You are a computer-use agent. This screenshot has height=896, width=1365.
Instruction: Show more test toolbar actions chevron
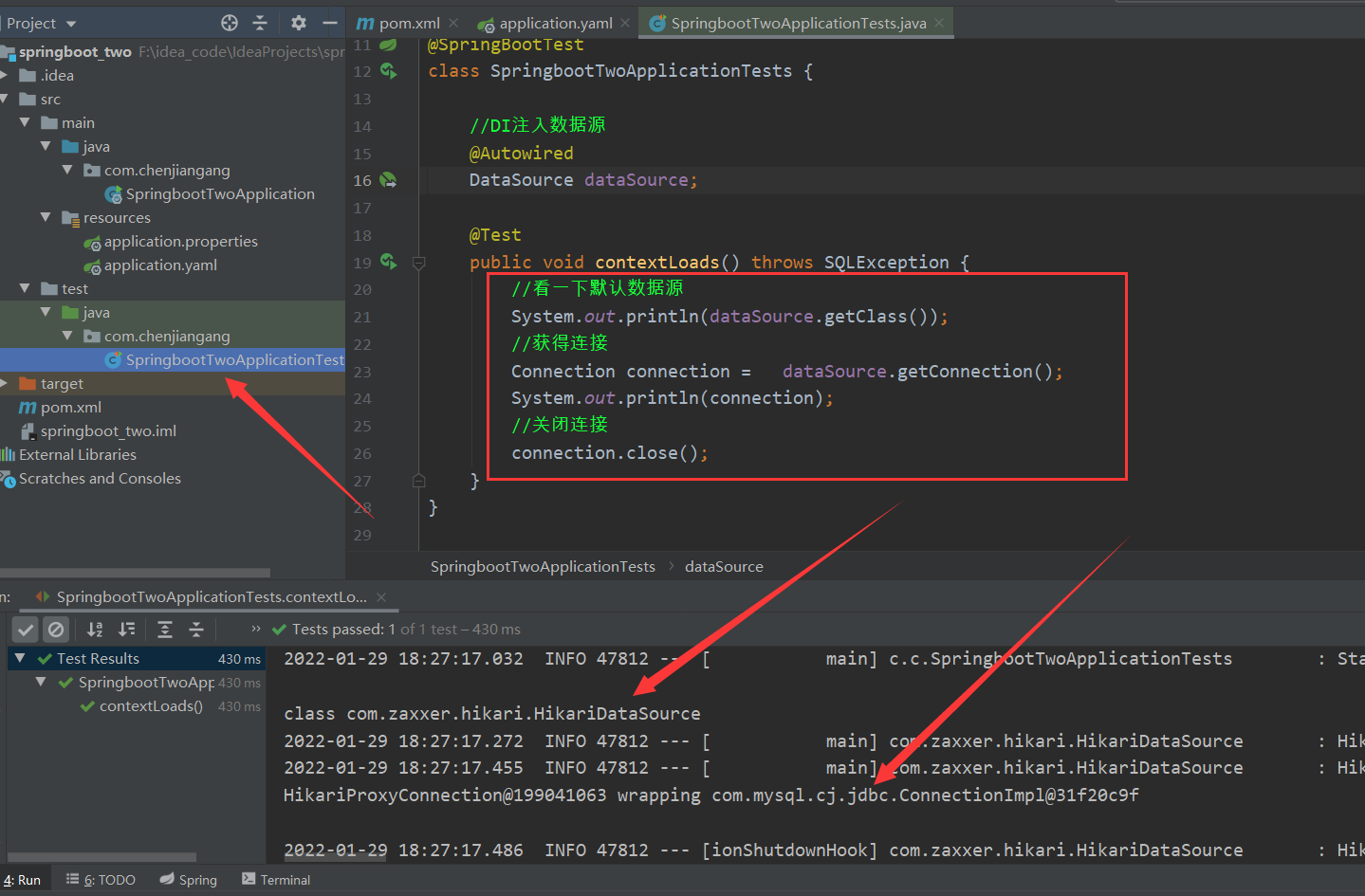255,629
